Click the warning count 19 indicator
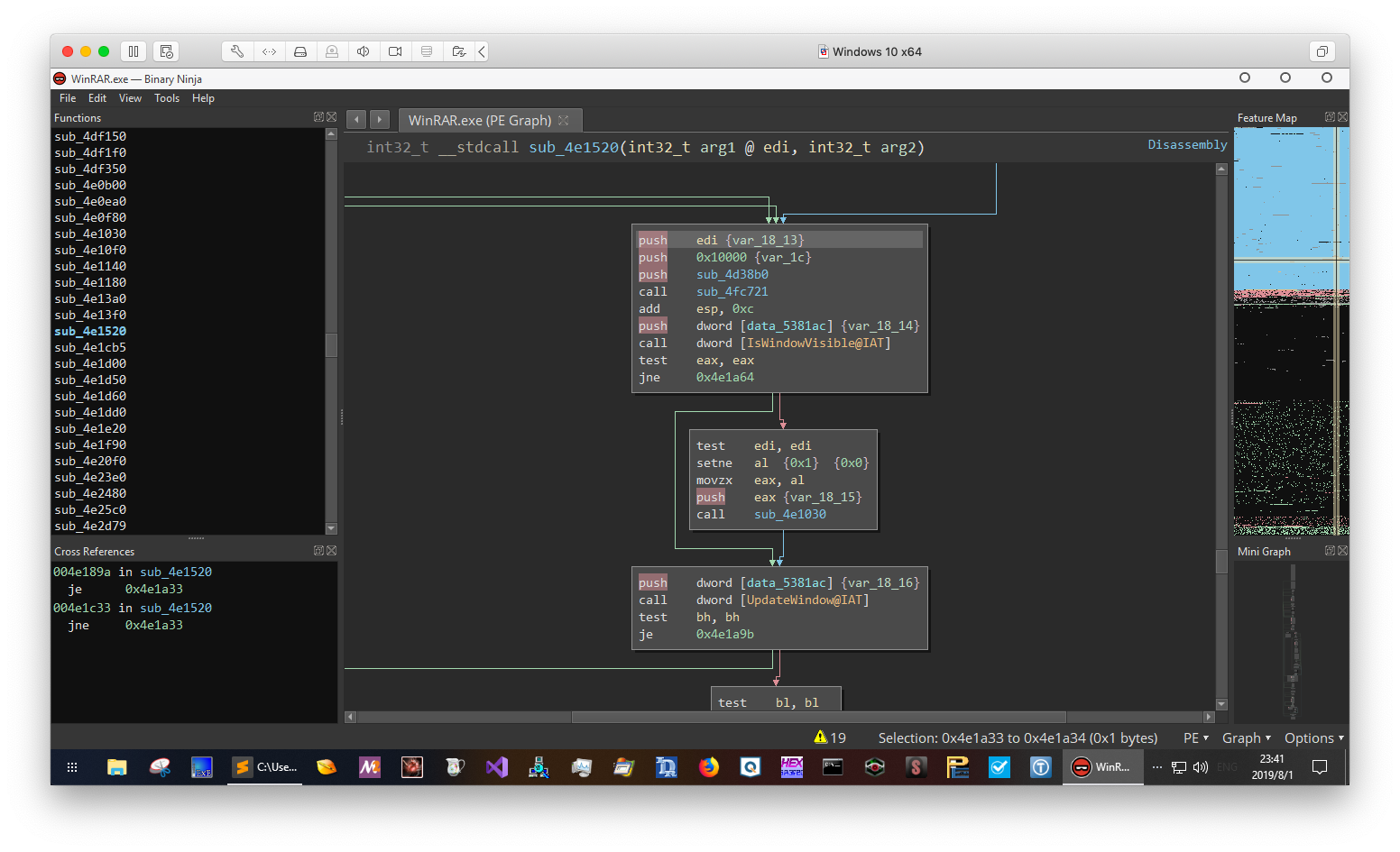Screen dimensions: 1400x852 pyautogui.click(x=830, y=737)
